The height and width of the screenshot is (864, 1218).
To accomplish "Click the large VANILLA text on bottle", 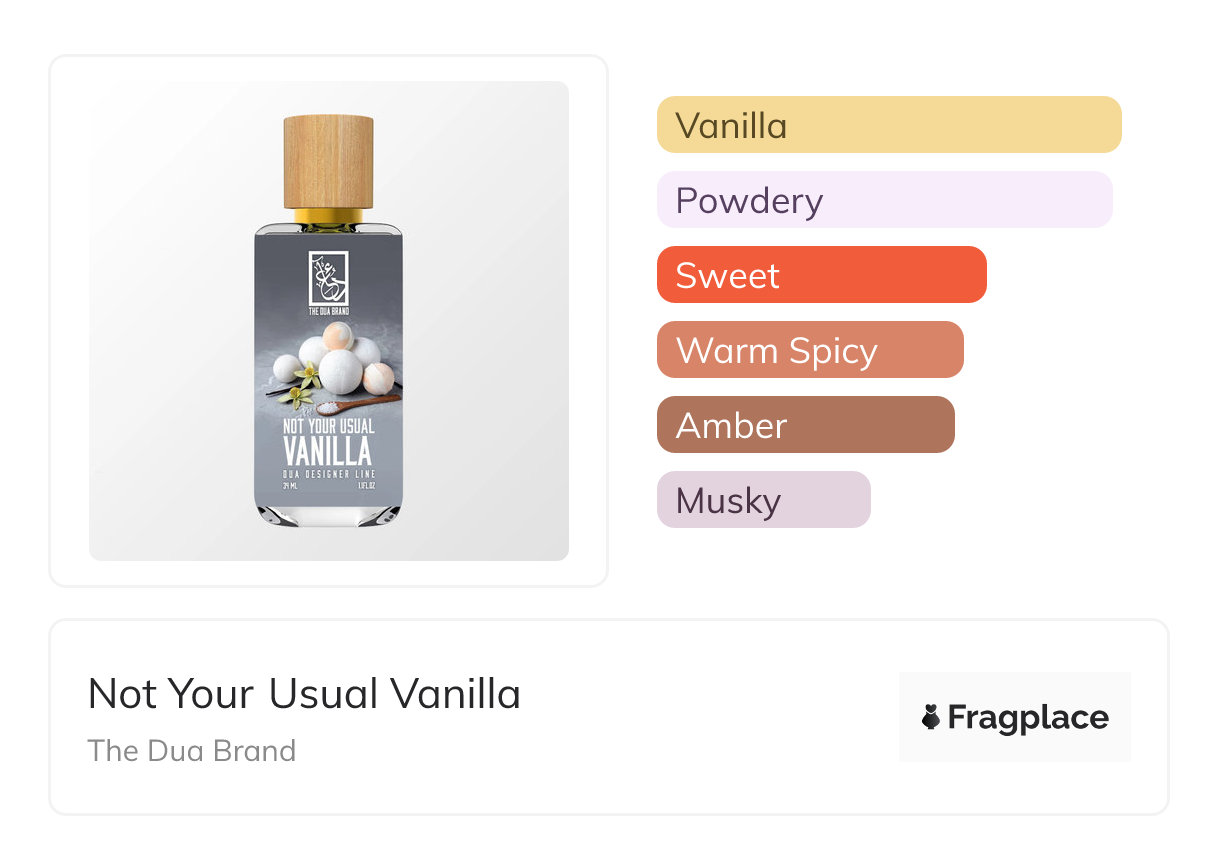I will [x=328, y=451].
